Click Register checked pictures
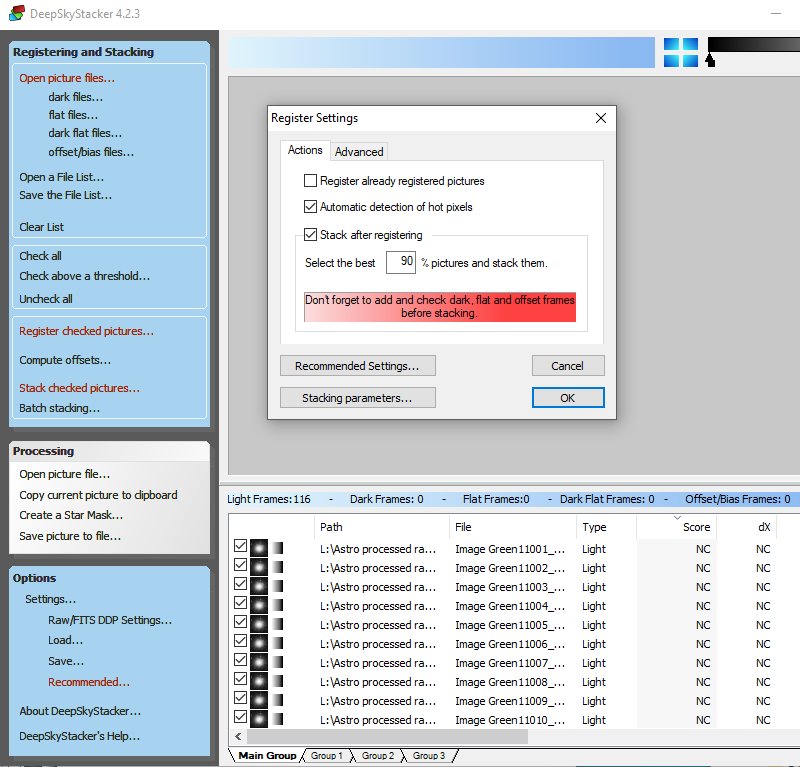Image resolution: width=800 pixels, height=767 pixels. pyautogui.click(x=86, y=331)
